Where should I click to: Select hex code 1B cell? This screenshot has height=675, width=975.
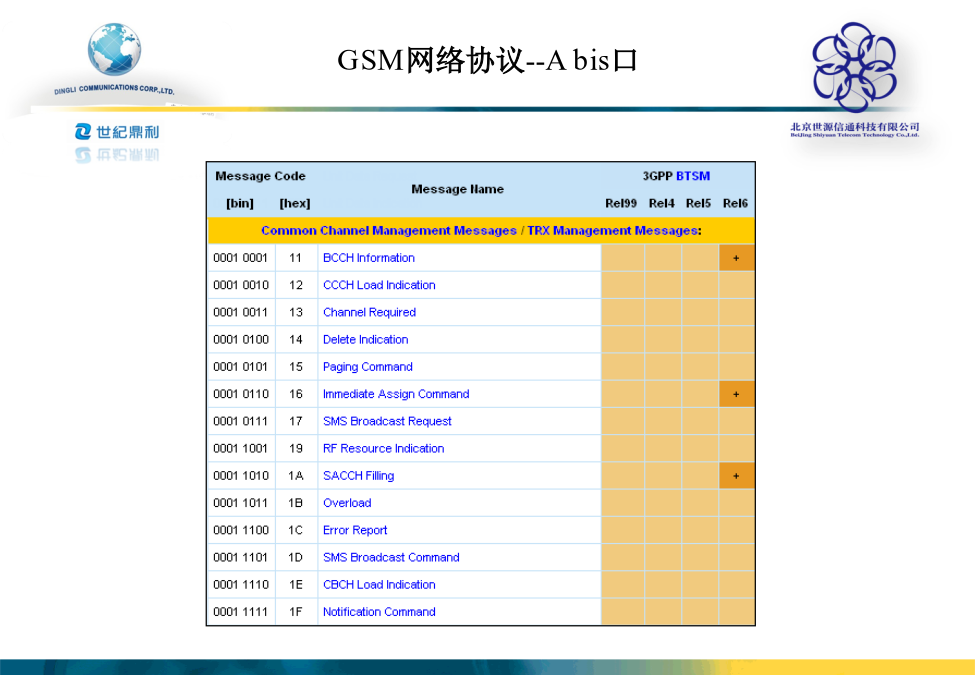click(296, 503)
